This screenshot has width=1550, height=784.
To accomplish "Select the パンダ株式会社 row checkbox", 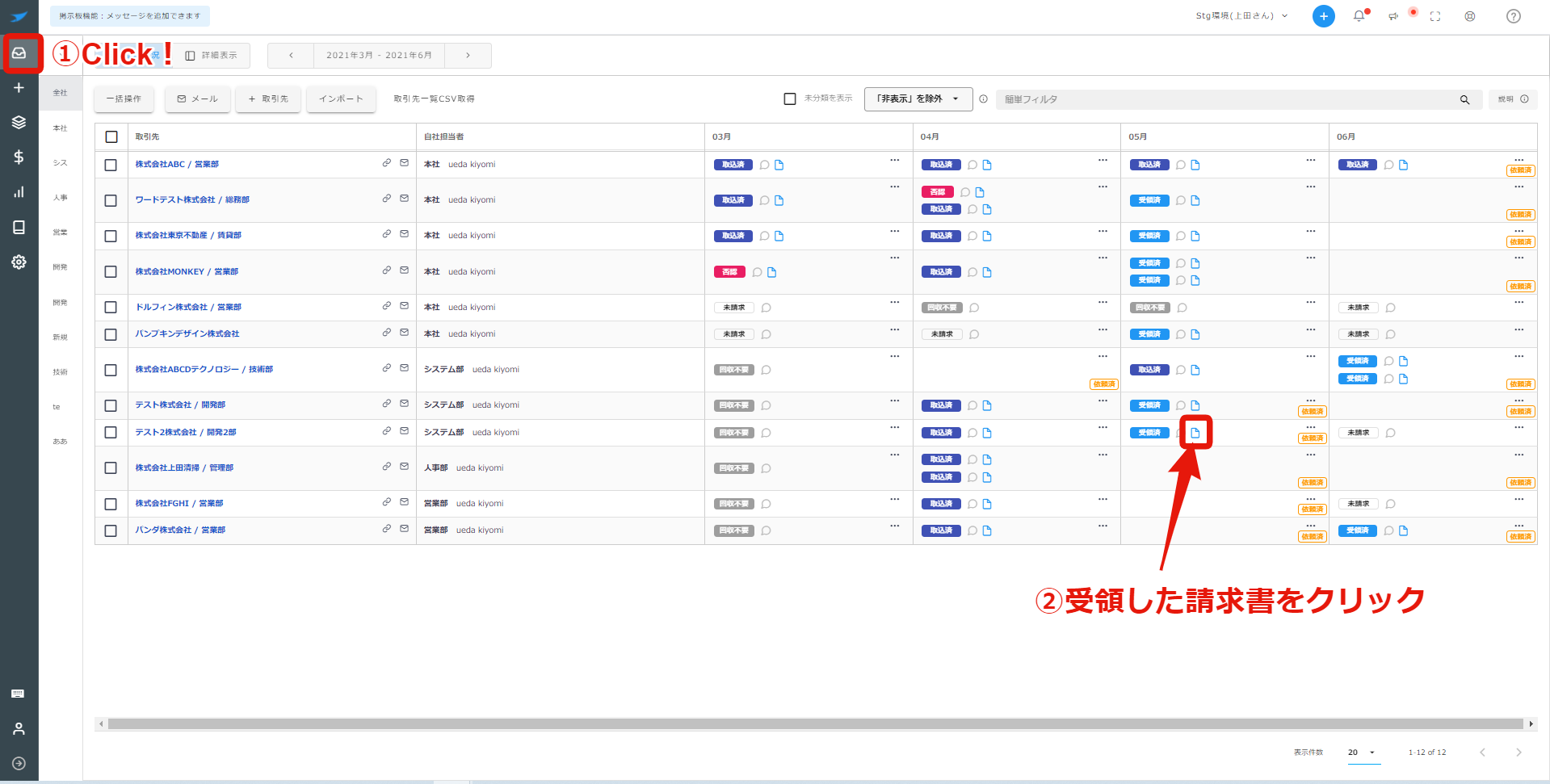I will click(x=111, y=530).
